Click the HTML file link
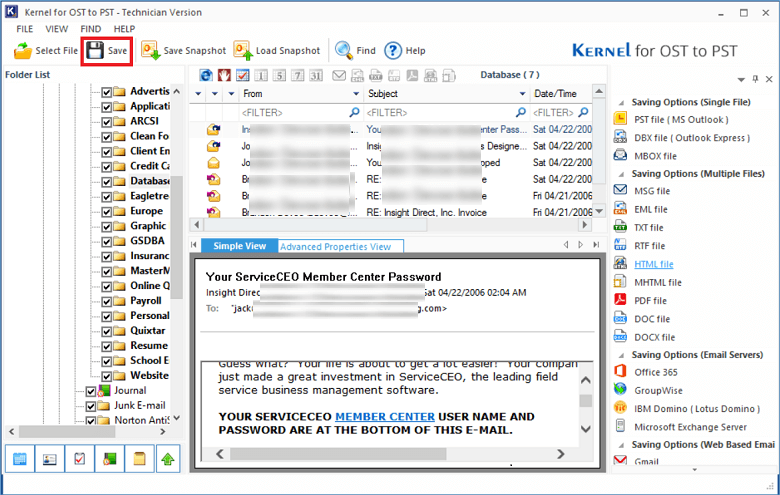The height and width of the screenshot is (495, 780). tap(654, 264)
